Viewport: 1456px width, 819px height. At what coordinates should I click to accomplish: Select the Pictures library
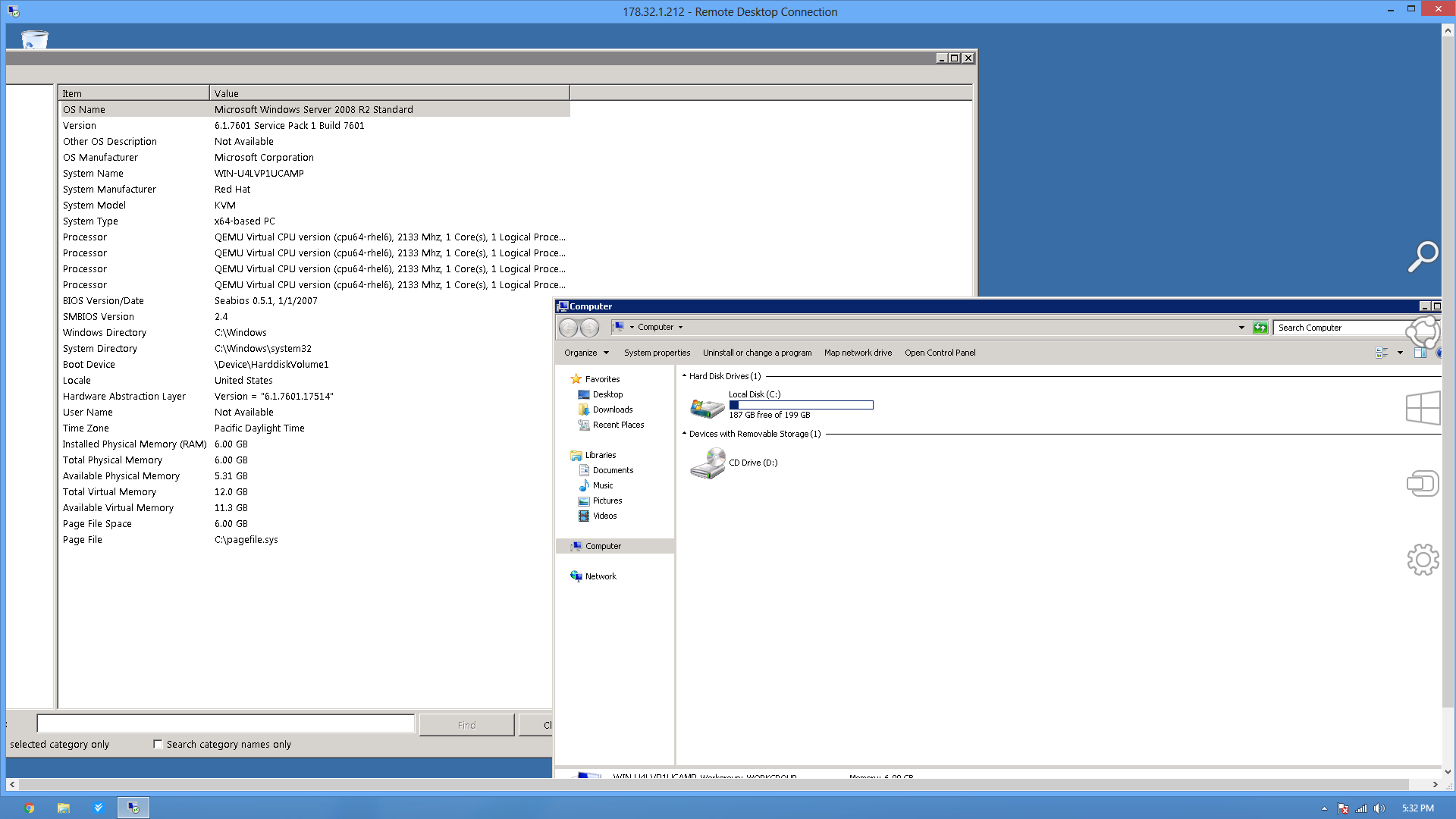pyautogui.click(x=607, y=500)
